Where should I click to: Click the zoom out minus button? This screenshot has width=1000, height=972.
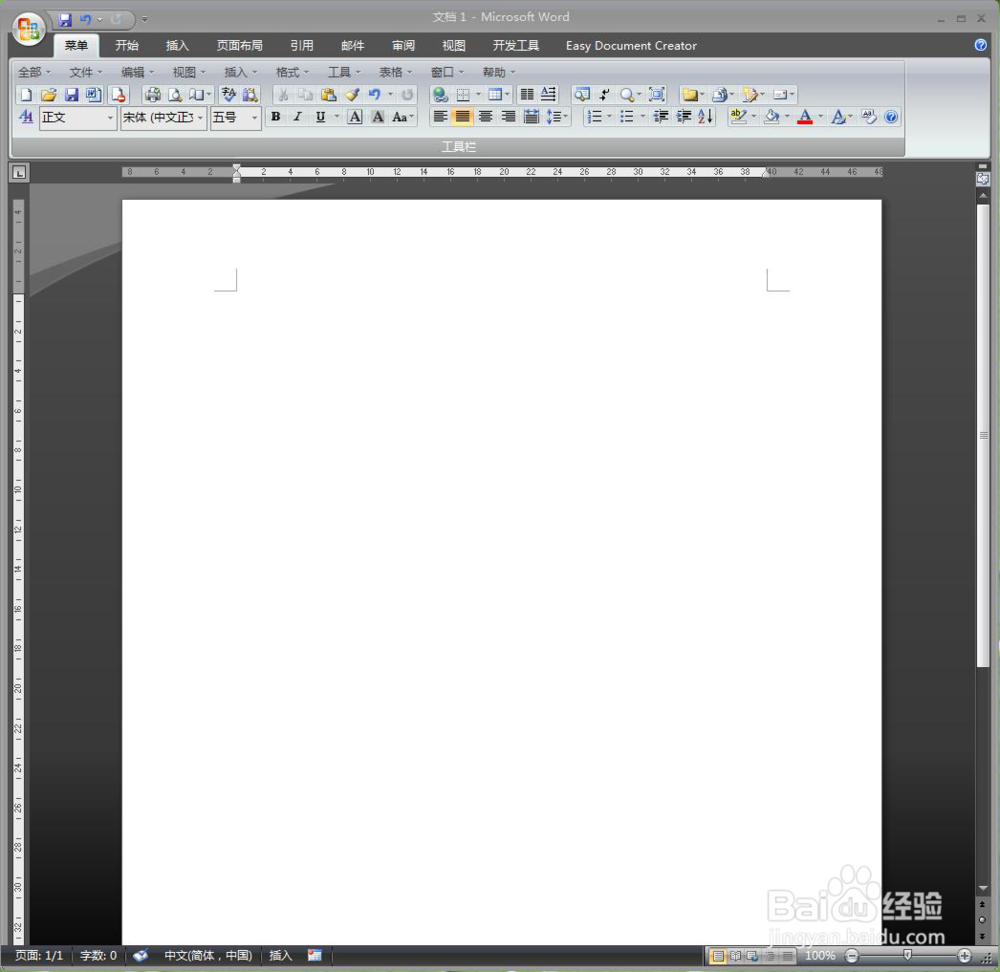[851, 955]
